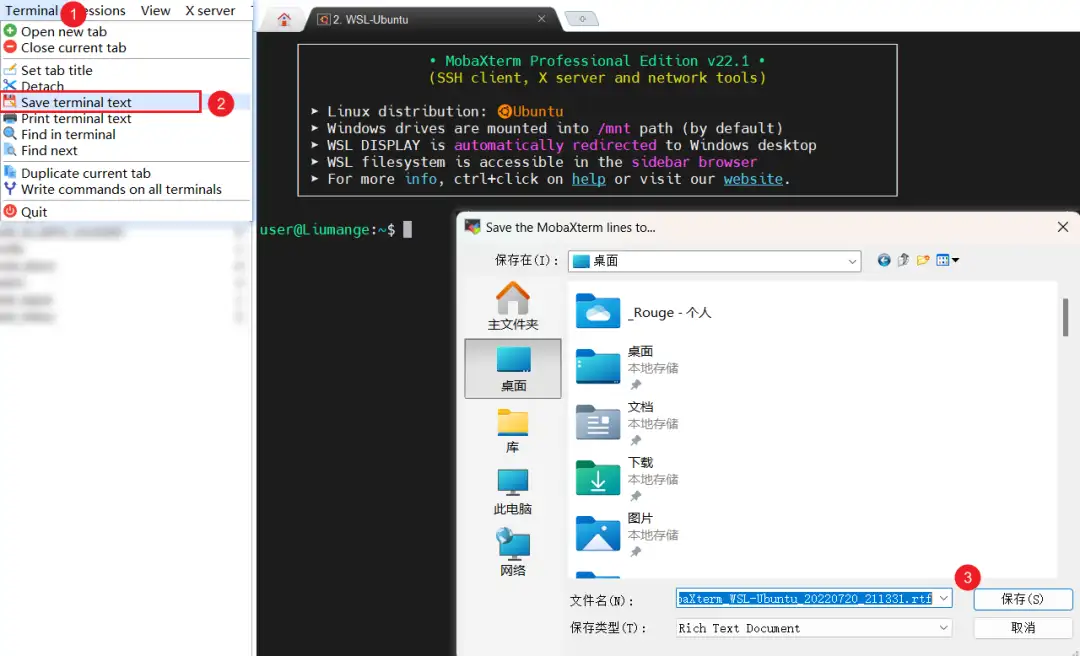This screenshot has height=656, width=1080.
Task: Open the X server menu
Action: [210, 10]
